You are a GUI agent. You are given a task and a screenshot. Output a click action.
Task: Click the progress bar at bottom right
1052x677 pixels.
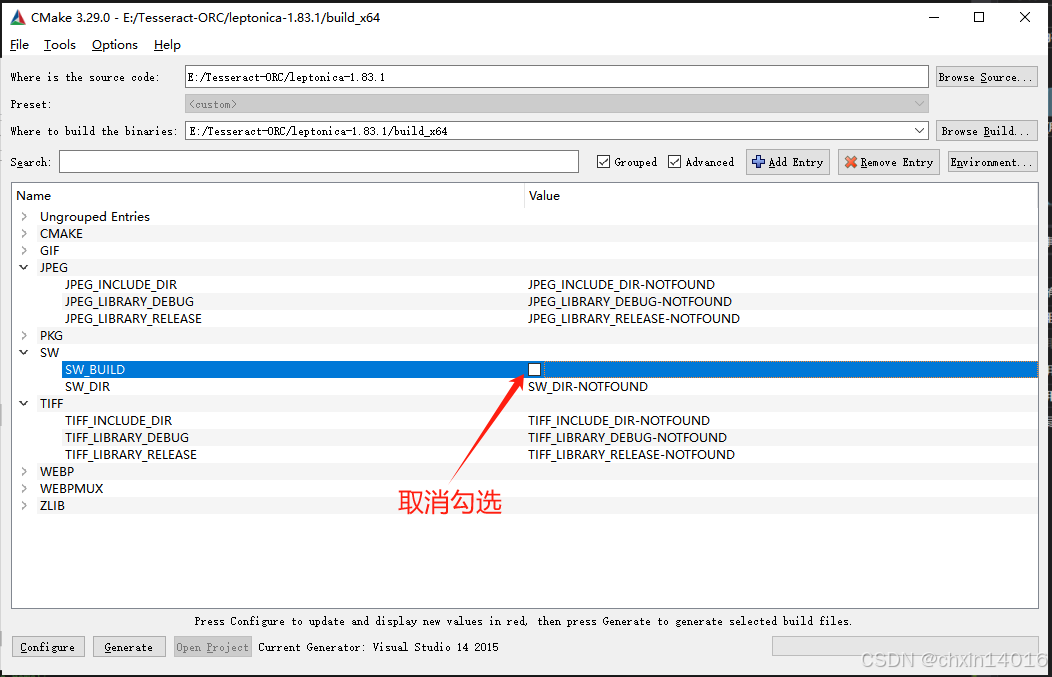pos(904,646)
